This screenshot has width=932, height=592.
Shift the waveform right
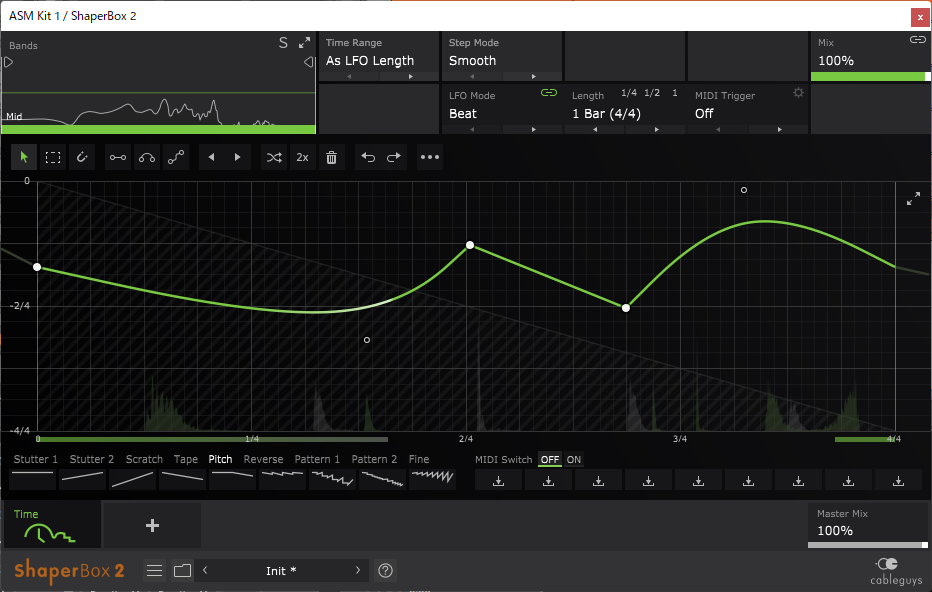click(238, 158)
